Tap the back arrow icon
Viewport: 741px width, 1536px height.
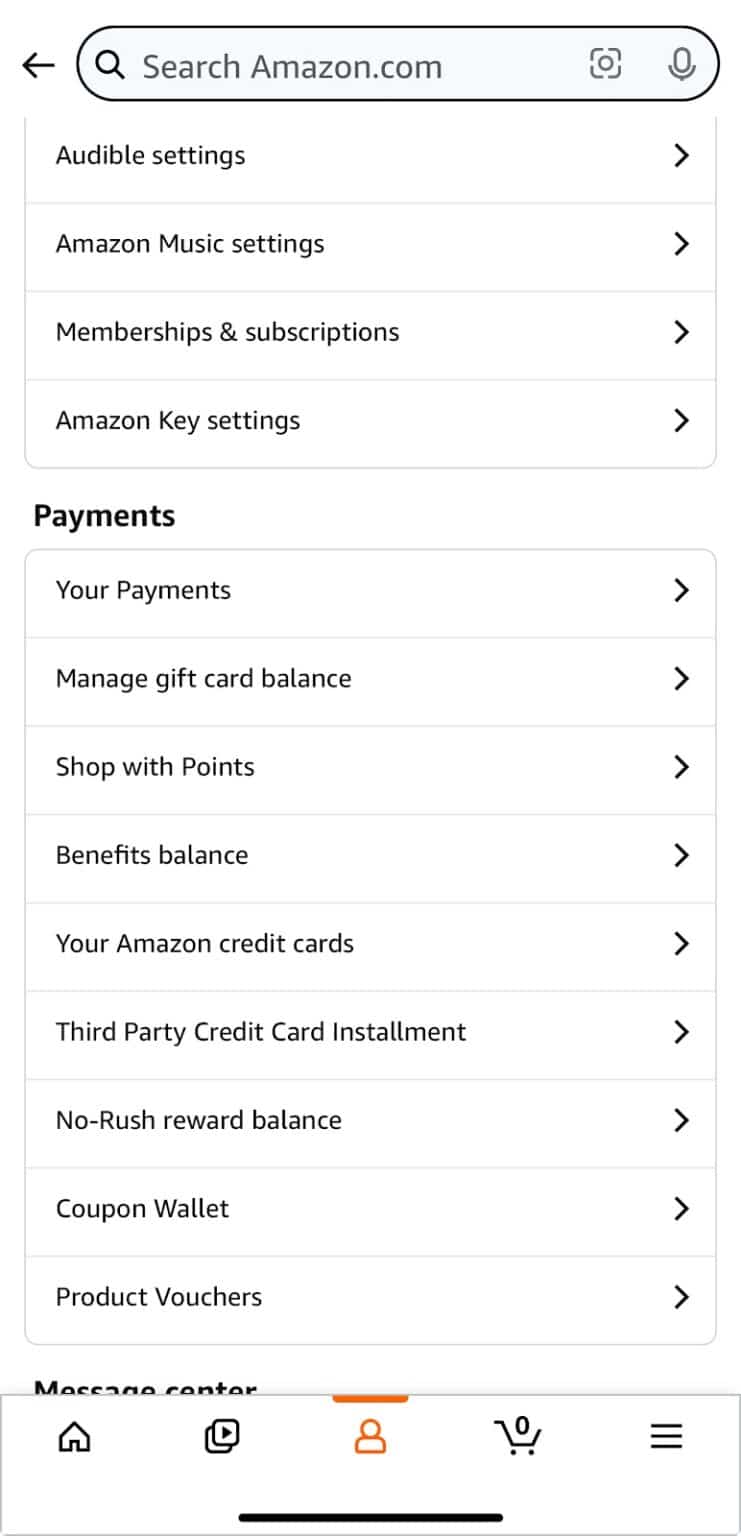(x=38, y=66)
